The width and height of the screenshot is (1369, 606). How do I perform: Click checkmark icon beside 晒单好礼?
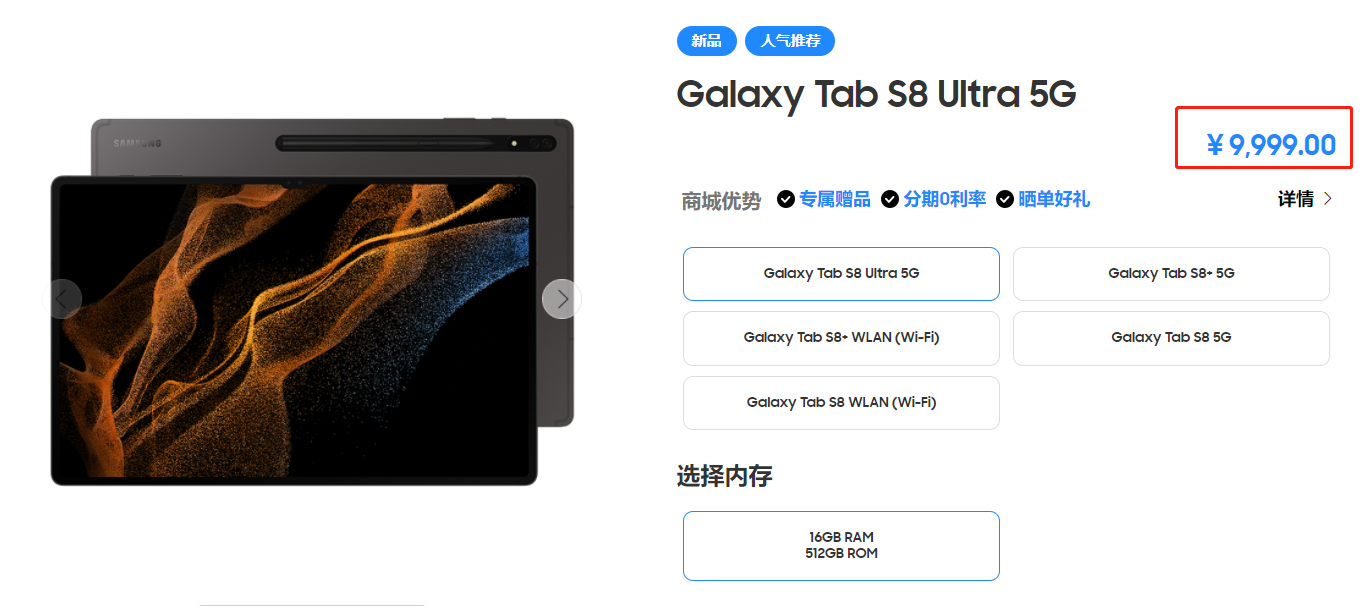pyautogui.click(x=1005, y=199)
